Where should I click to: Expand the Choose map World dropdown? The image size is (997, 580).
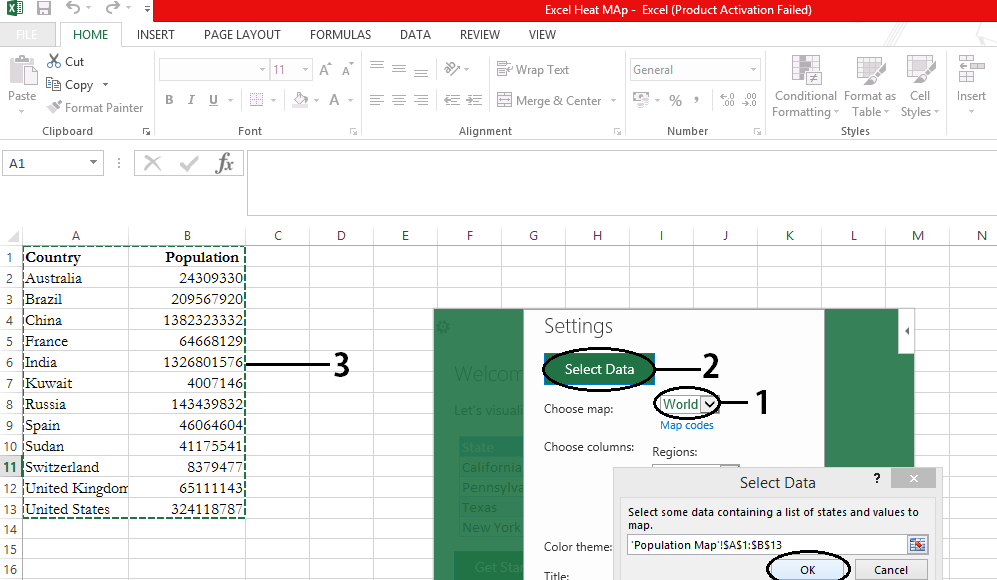point(709,404)
